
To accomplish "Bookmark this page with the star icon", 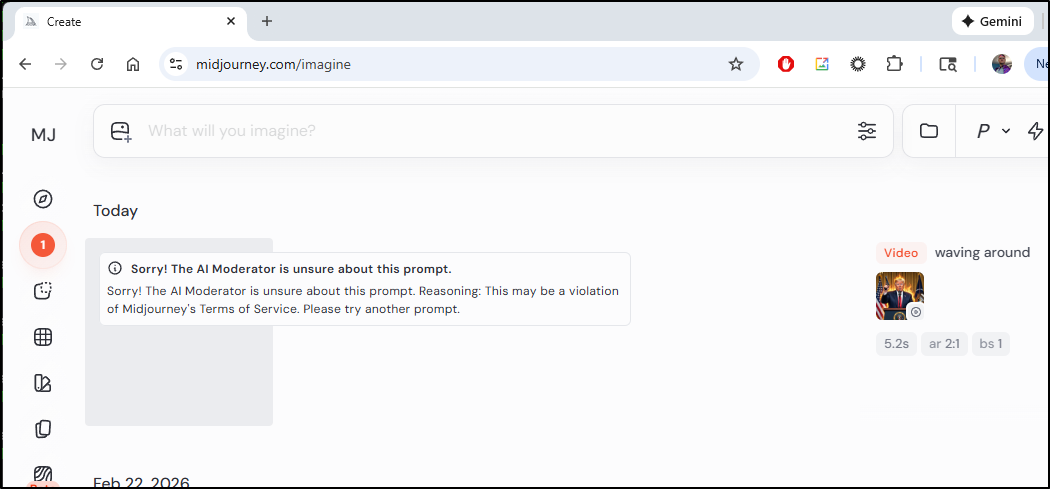I will (x=736, y=64).
